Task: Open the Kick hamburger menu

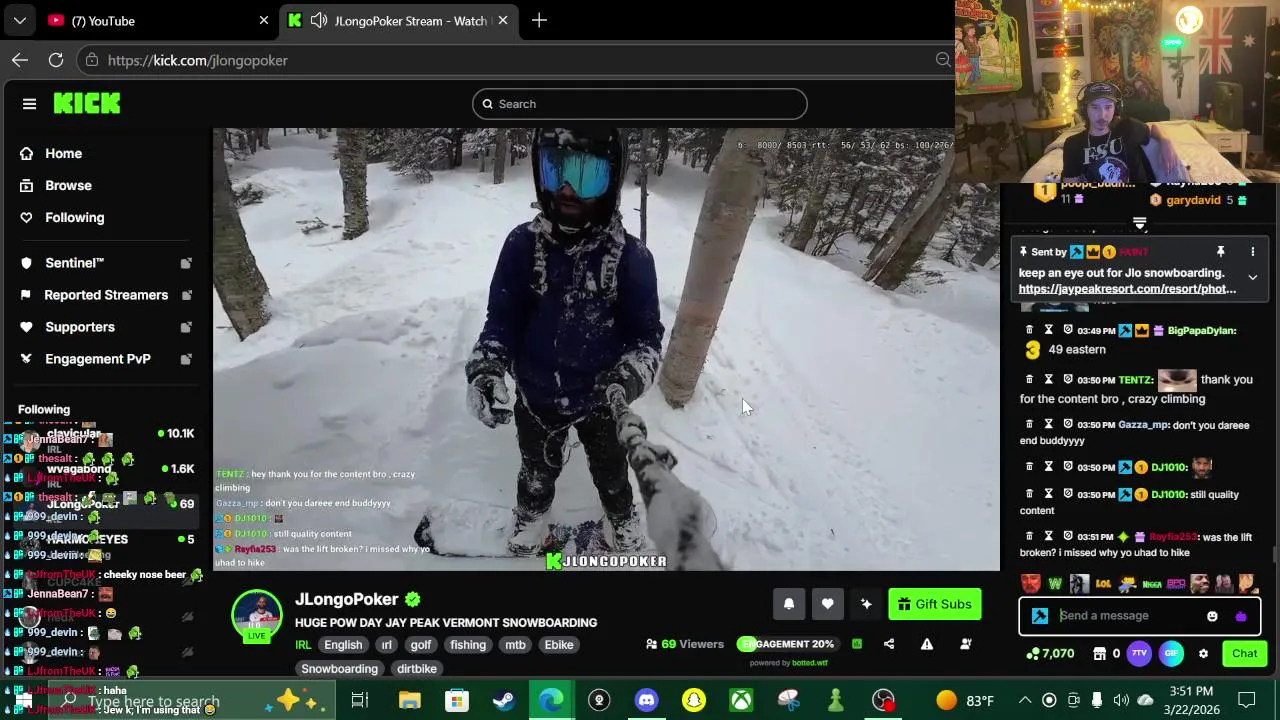Action: point(29,104)
